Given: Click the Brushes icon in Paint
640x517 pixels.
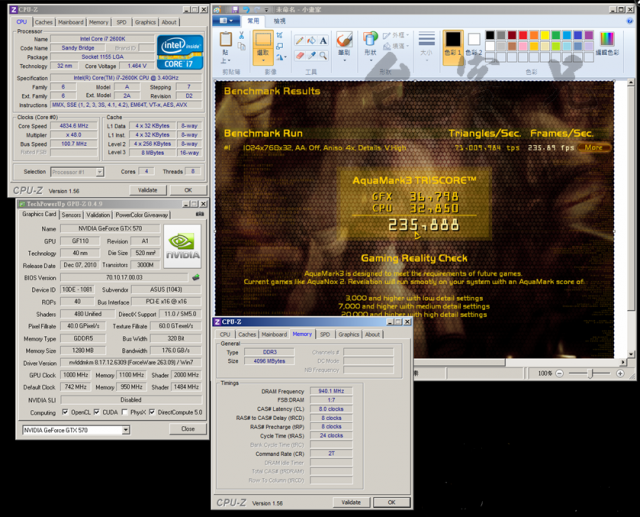Looking at the screenshot, I should (344, 40).
